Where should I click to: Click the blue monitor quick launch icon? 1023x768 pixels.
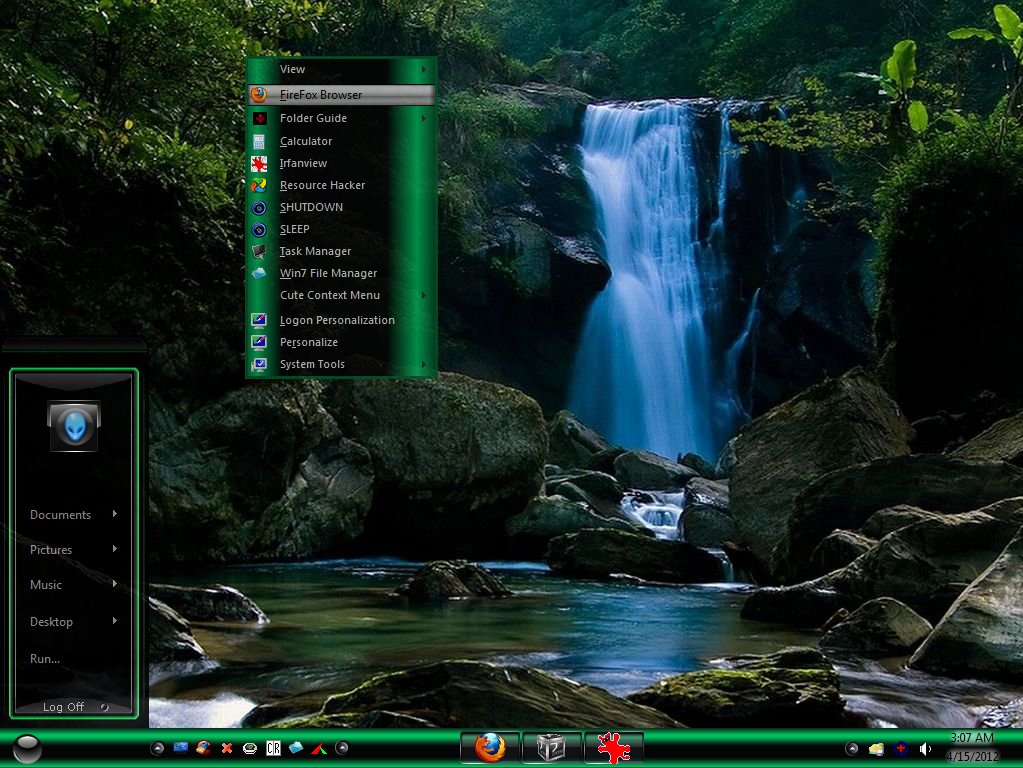181,748
